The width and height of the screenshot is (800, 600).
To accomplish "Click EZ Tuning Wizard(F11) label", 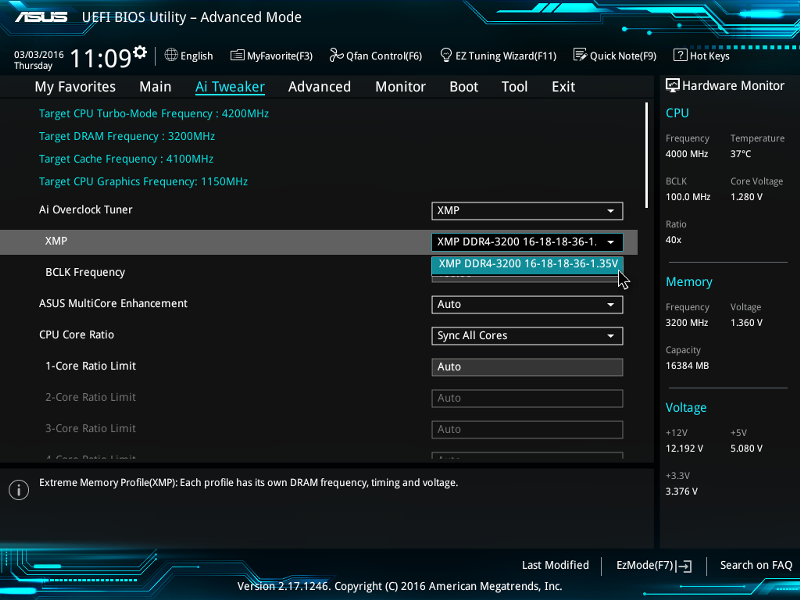I will pos(506,56).
